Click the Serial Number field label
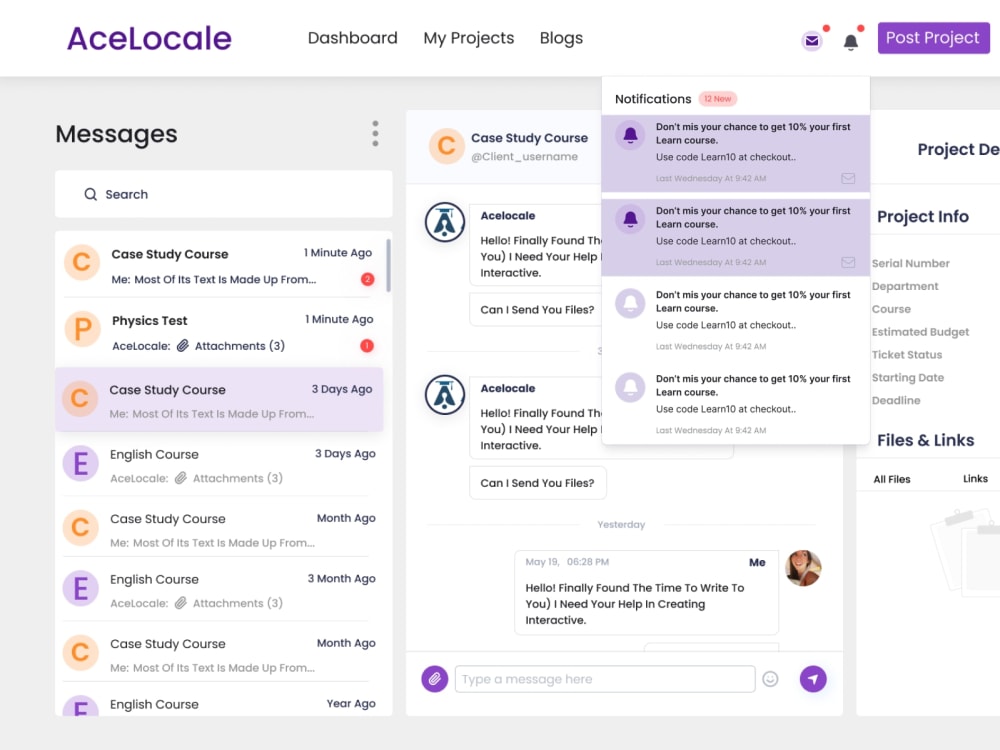Image resolution: width=1000 pixels, height=750 pixels. point(910,263)
